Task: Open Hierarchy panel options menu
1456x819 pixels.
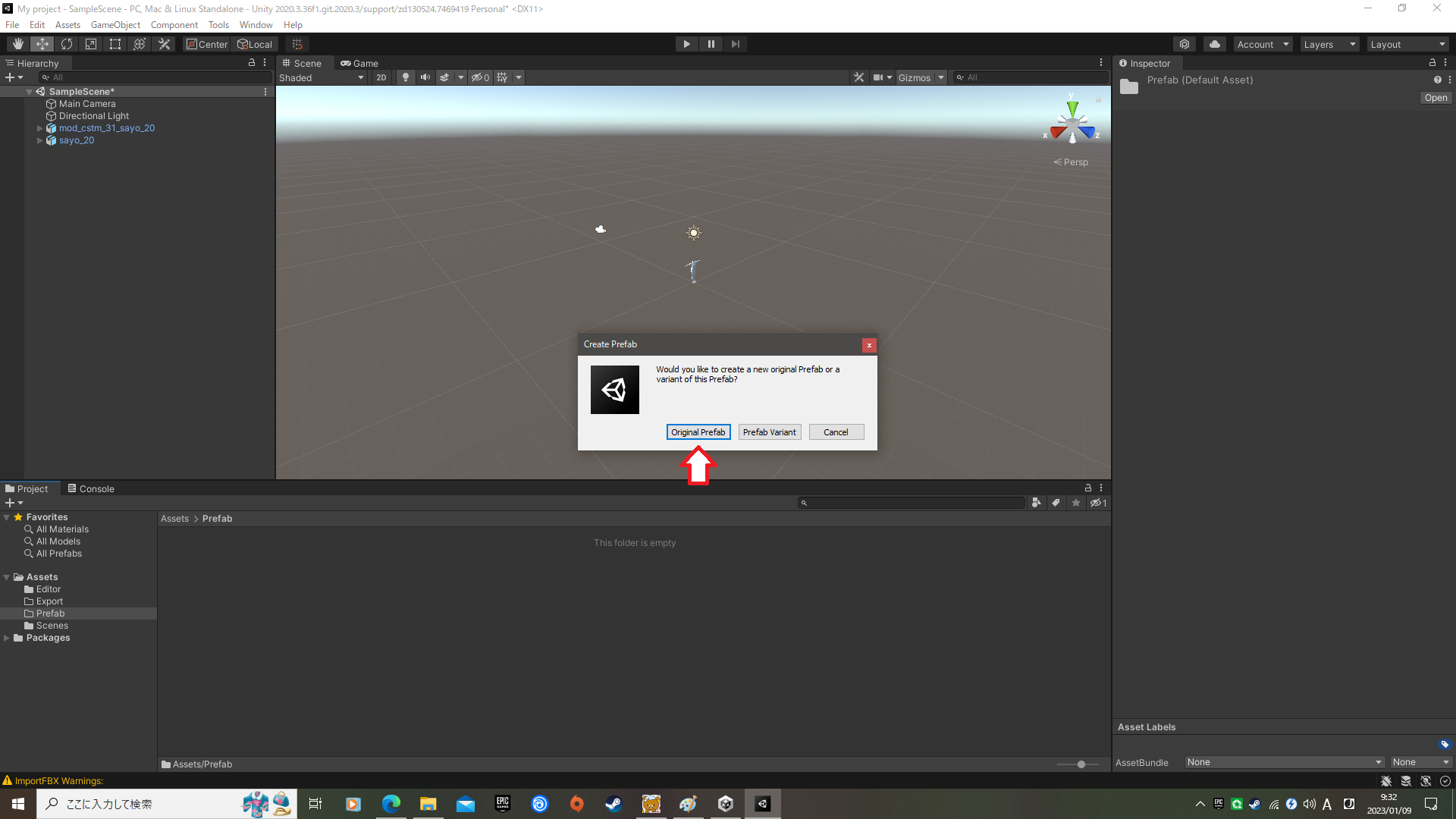Action: tap(265, 63)
